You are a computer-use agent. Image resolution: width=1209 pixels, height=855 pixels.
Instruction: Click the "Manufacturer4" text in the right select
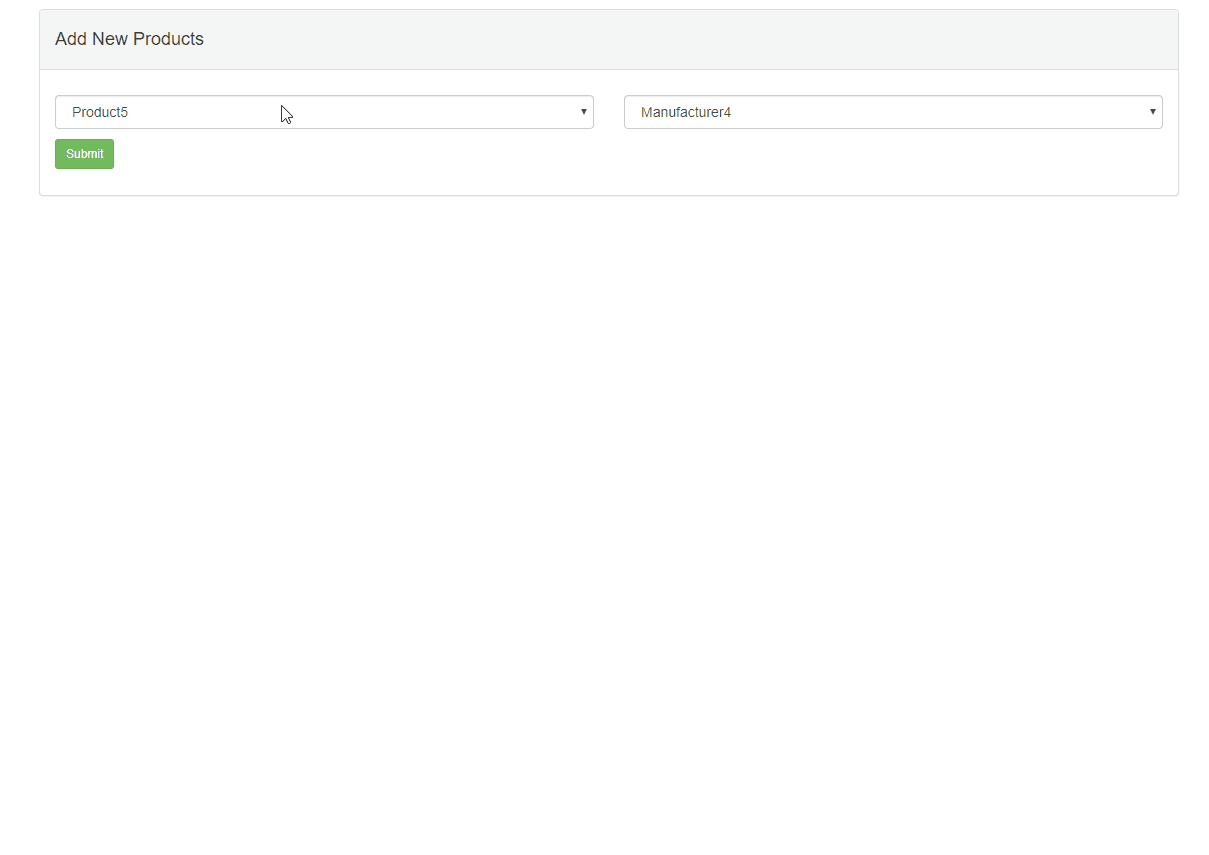[x=686, y=112]
